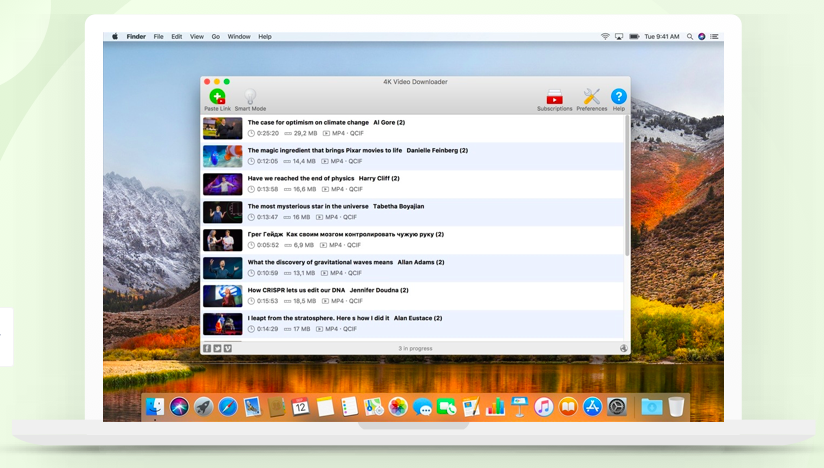Select Al Gore climate change video thumbnail
The image size is (824, 468).
223,128
